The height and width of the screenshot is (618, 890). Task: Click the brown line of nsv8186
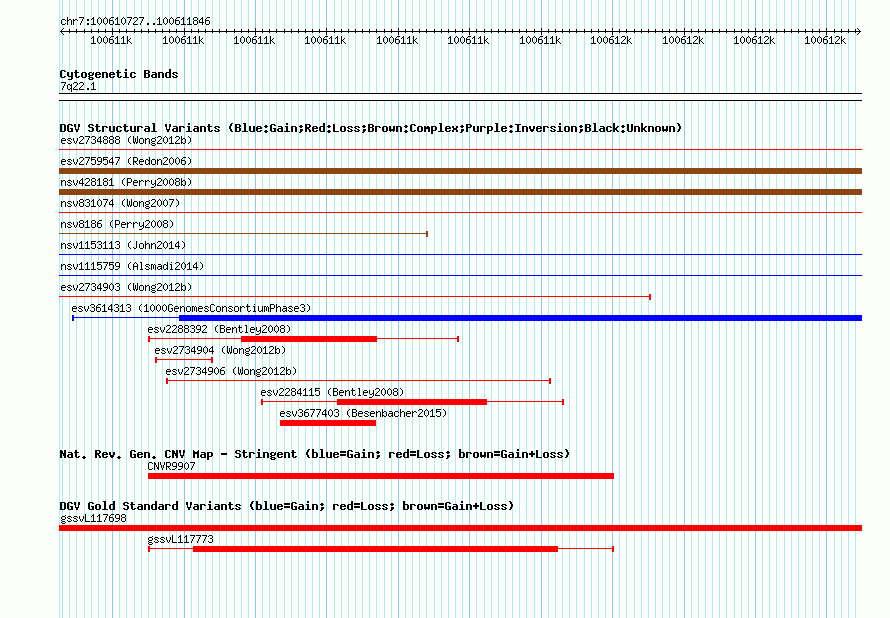click(244, 234)
